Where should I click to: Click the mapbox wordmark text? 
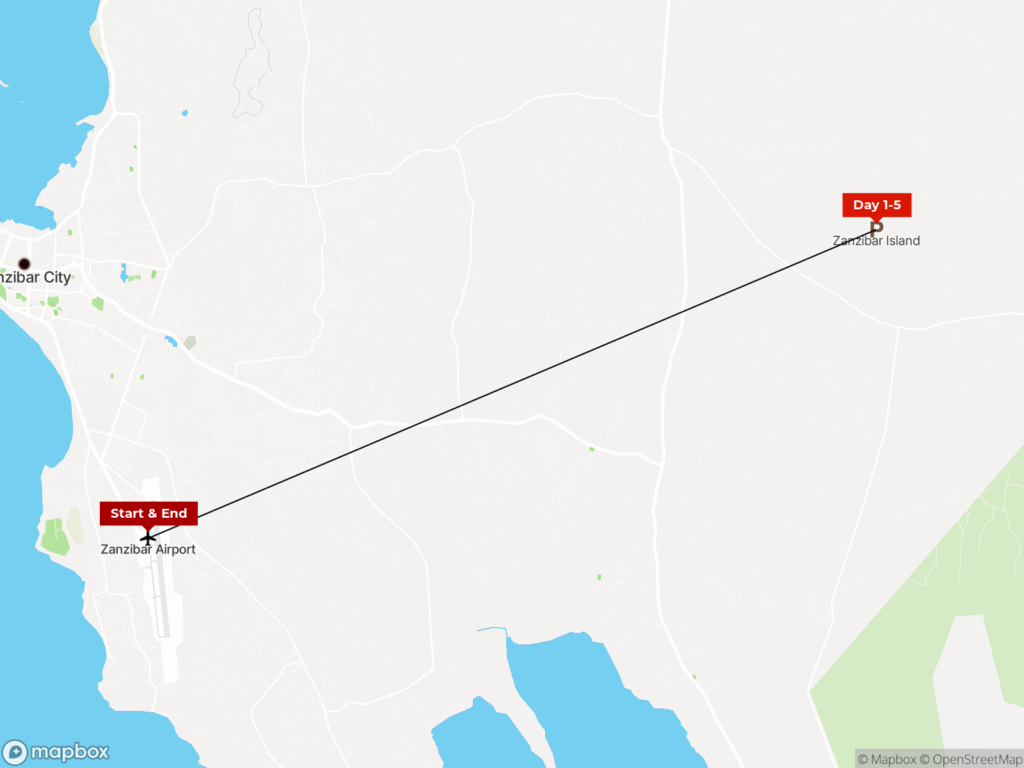click(70, 752)
